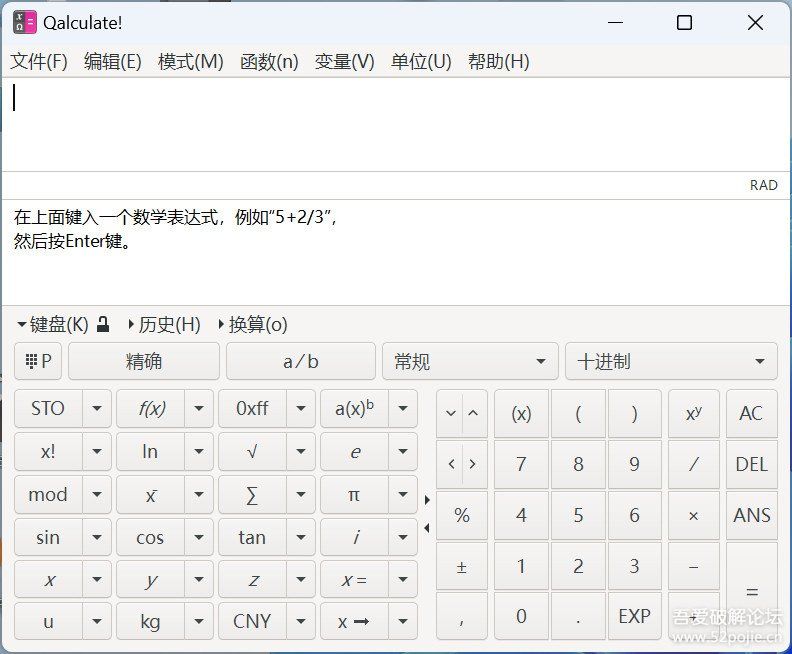Click the keypad grid P button
This screenshot has width=792, height=654.
38,361
